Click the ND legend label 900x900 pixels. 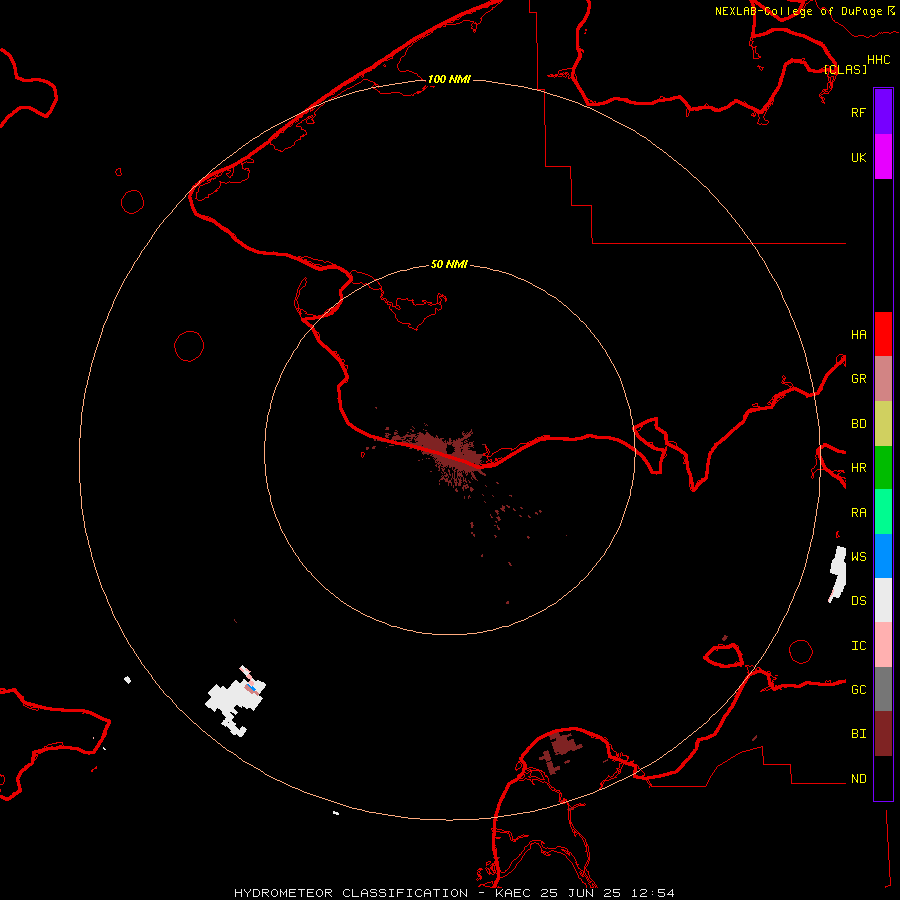pos(858,779)
